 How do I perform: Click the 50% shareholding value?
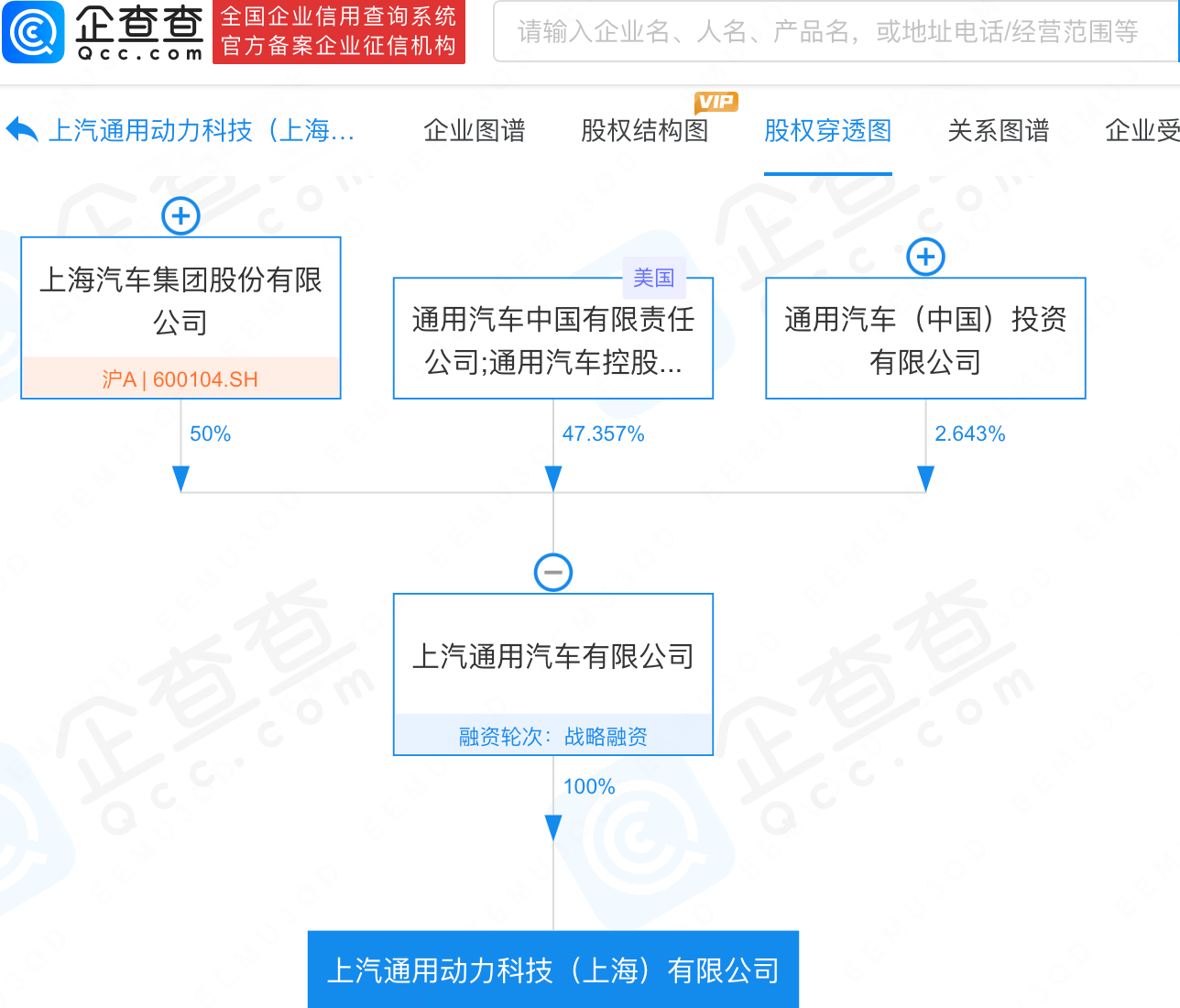point(211,434)
